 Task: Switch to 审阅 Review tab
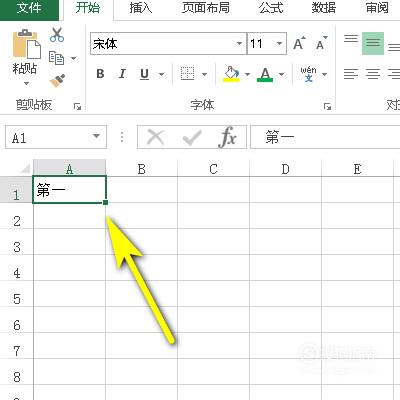tap(377, 8)
